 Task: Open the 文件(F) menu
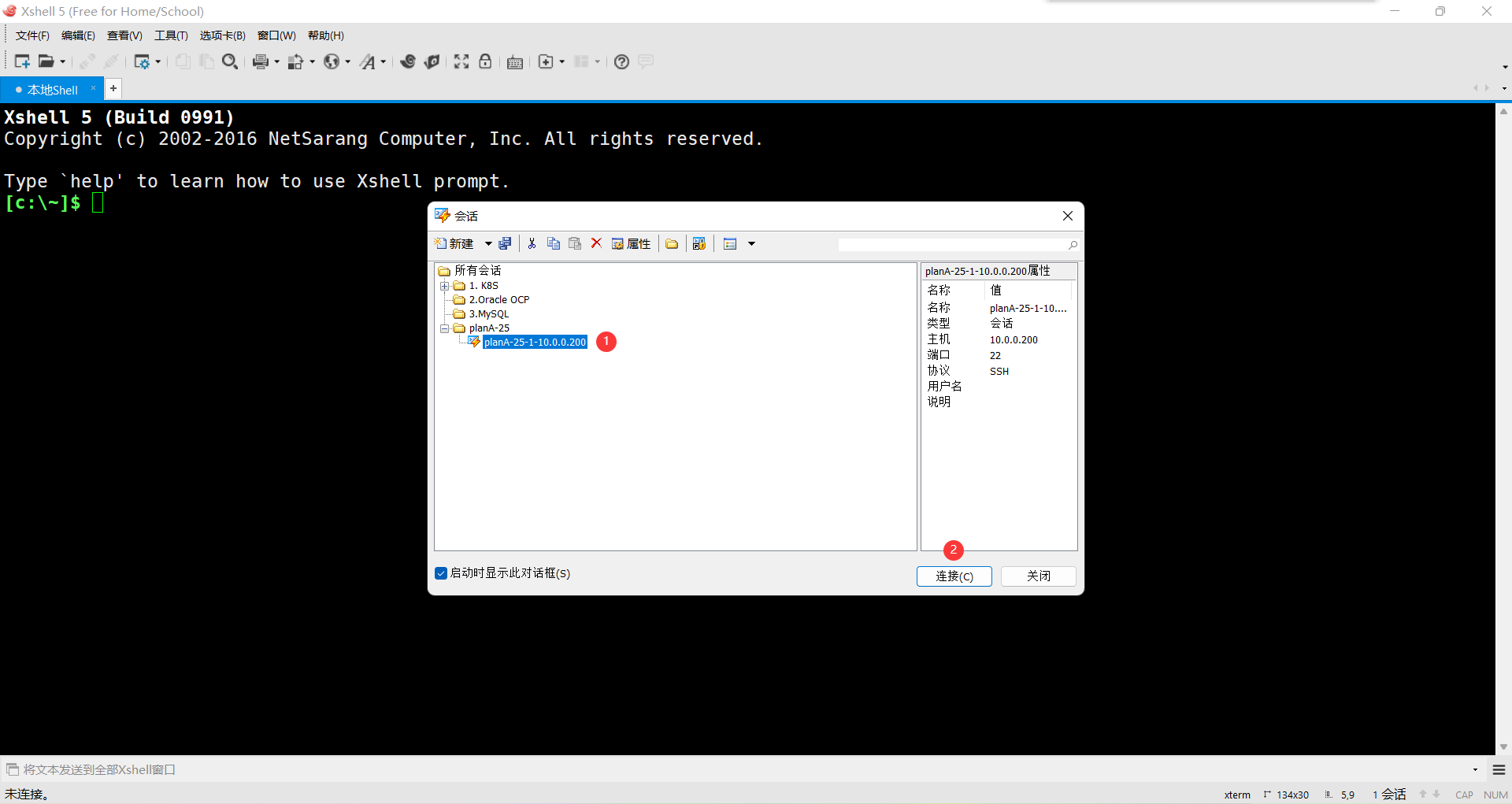32,35
